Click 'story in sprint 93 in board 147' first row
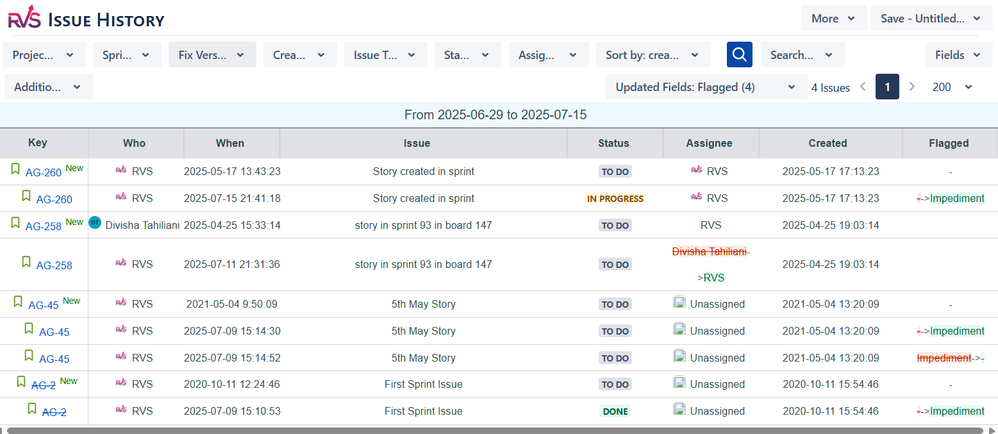Screen dimensions: 998x434 (423, 225)
